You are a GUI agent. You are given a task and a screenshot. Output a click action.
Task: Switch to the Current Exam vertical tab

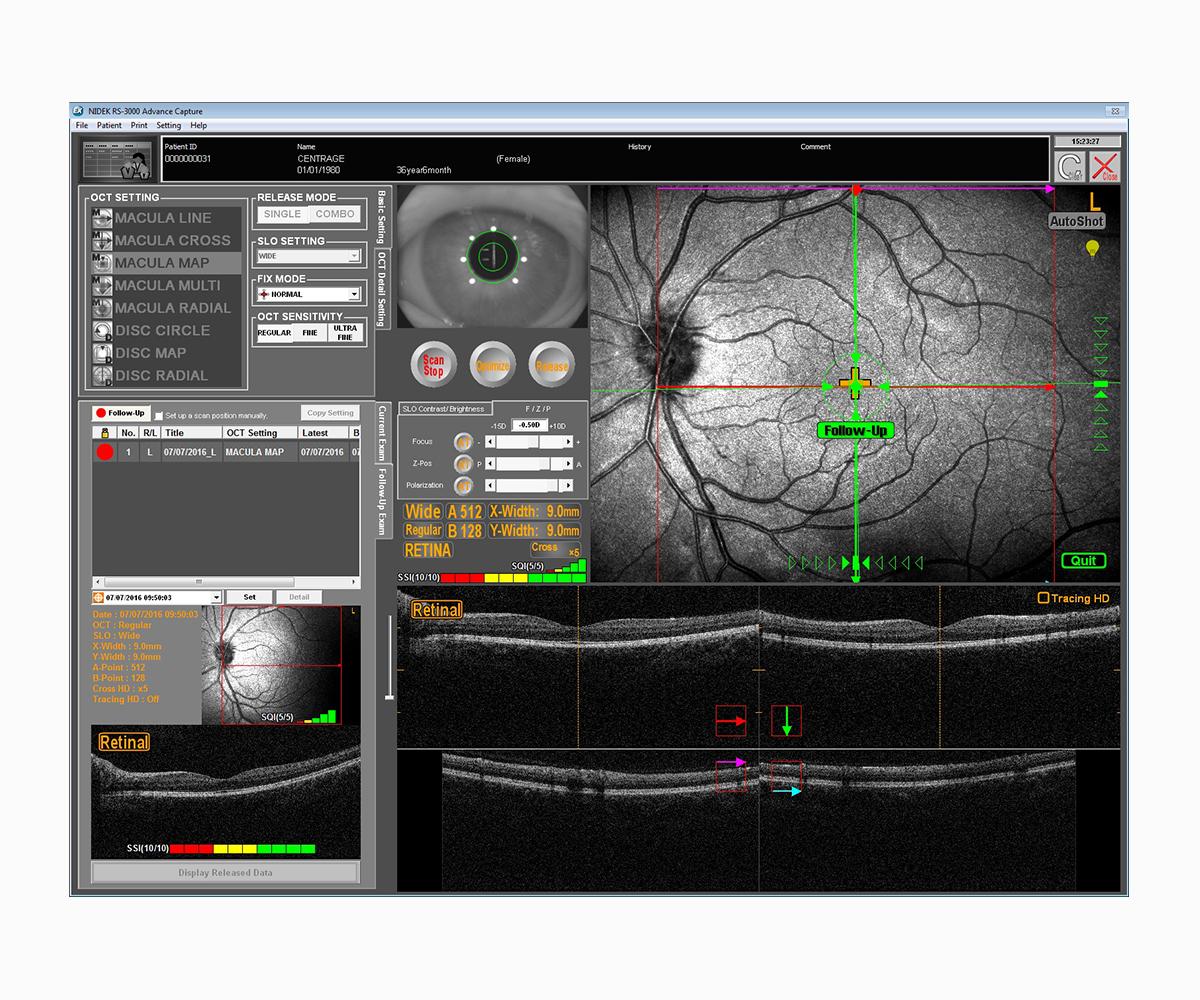click(382, 434)
